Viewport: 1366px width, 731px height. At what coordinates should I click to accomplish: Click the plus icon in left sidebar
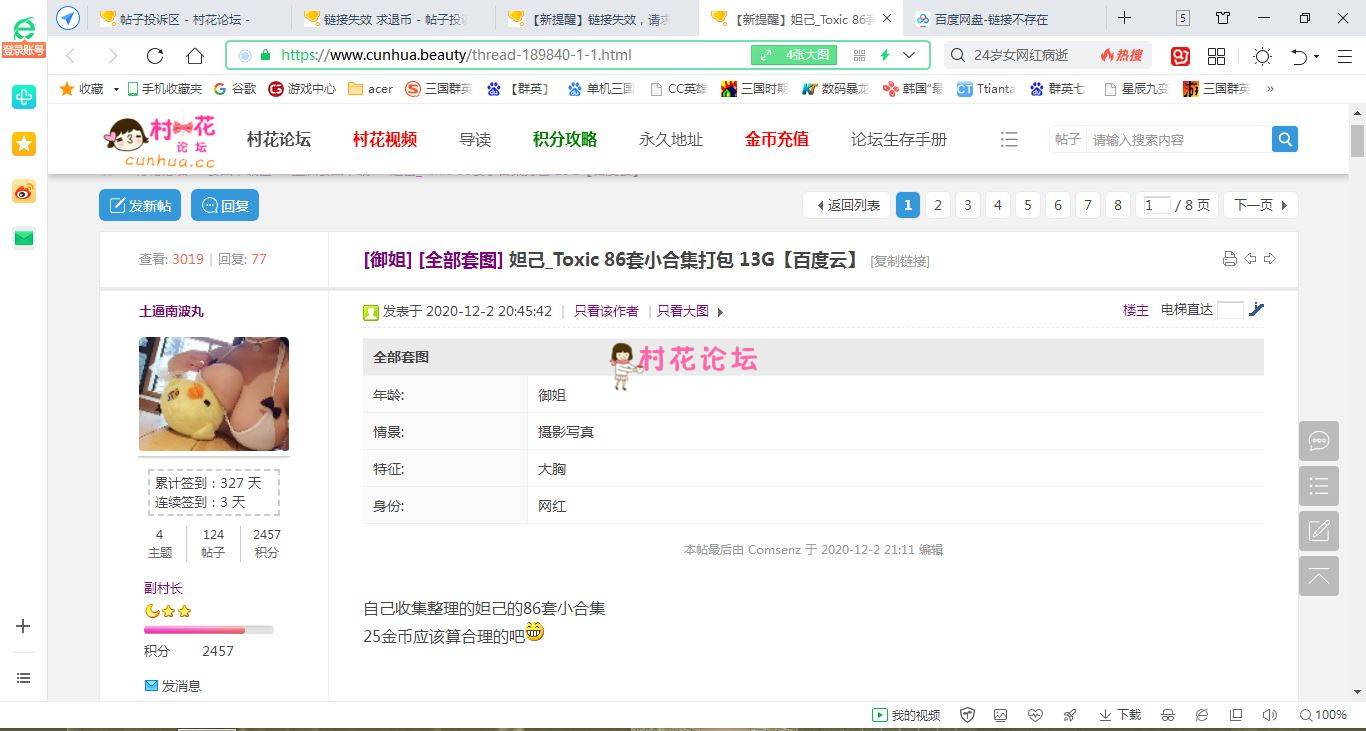click(x=24, y=626)
